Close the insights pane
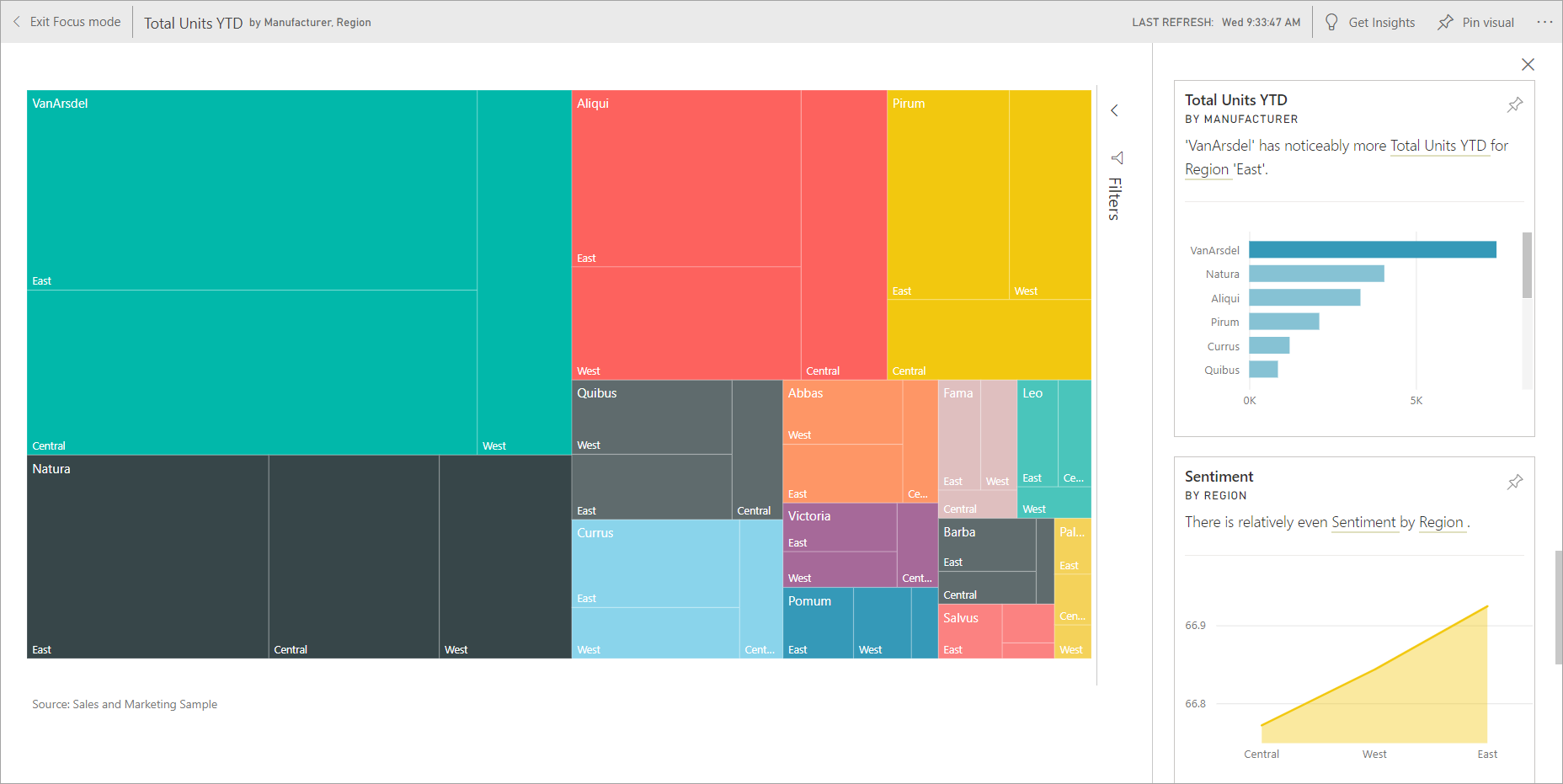Image resolution: width=1563 pixels, height=784 pixels. [1528, 64]
